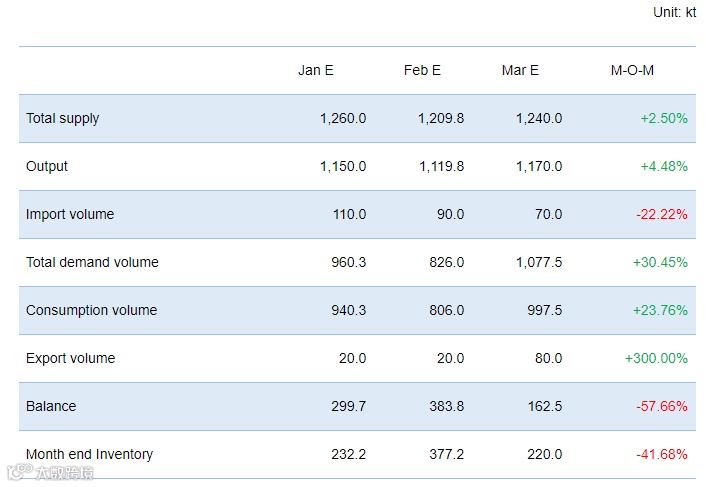The height and width of the screenshot is (487, 706).
Task: Click the 383.8 Feb balance value
Action: coord(446,406)
